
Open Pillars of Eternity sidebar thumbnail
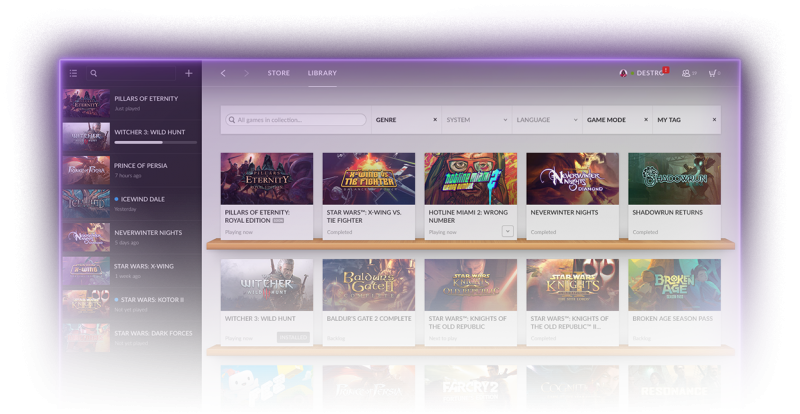(86, 103)
